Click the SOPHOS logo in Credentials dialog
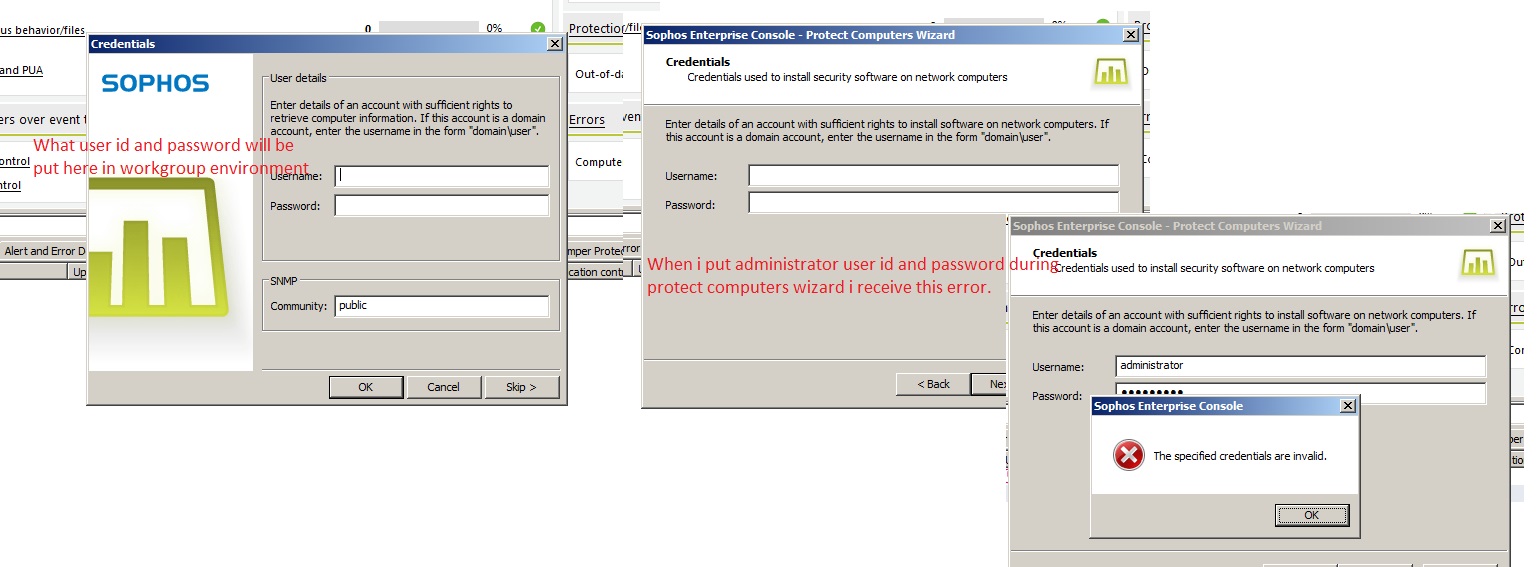1540x567 pixels. pyautogui.click(x=155, y=84)
